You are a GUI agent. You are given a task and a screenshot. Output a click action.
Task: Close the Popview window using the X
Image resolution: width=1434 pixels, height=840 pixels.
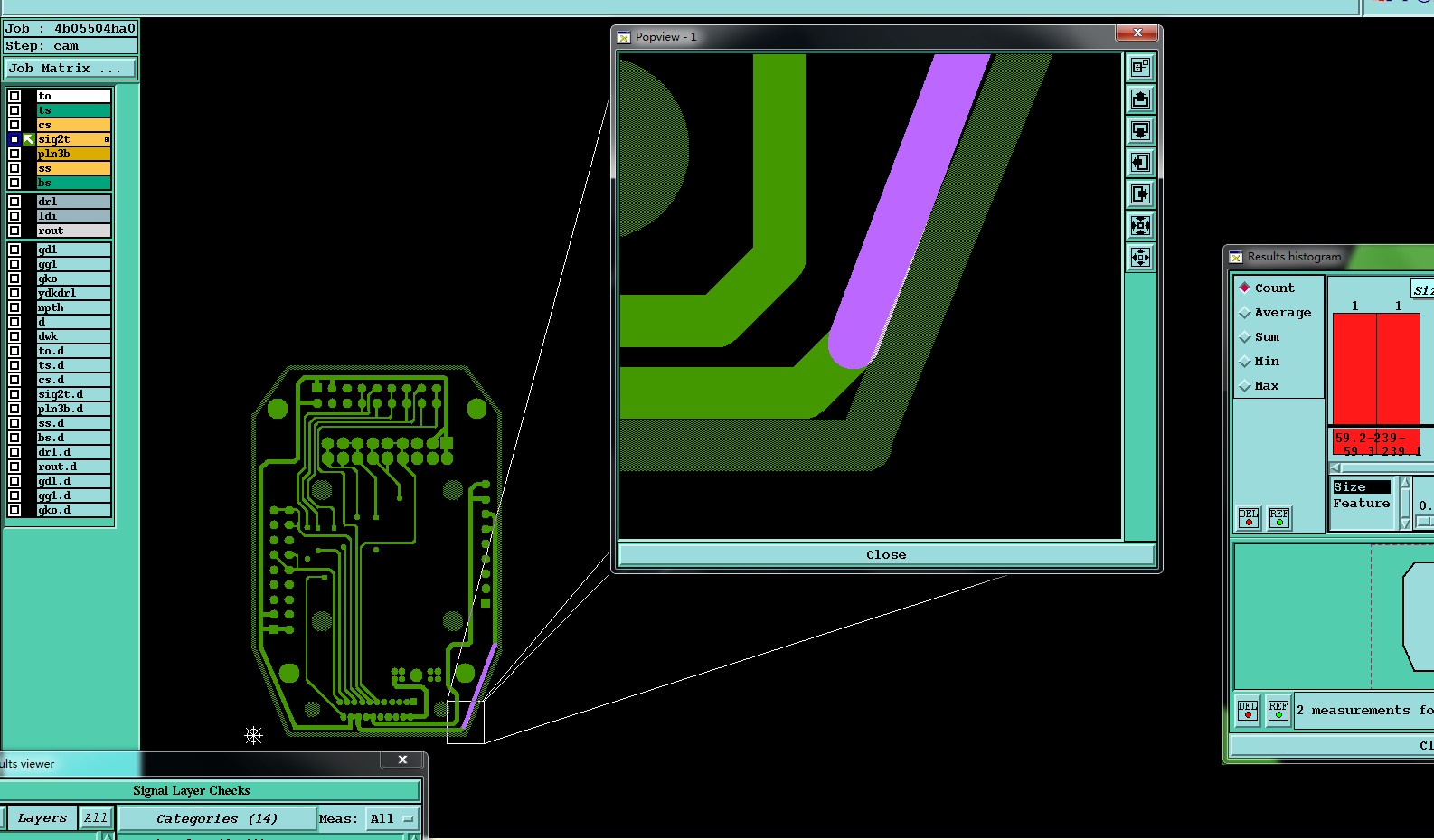[x=1137, y=33]
